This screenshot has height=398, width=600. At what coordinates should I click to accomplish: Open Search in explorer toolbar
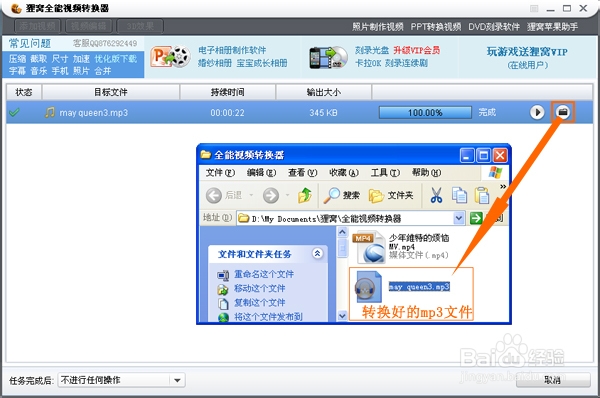[341, 195]
